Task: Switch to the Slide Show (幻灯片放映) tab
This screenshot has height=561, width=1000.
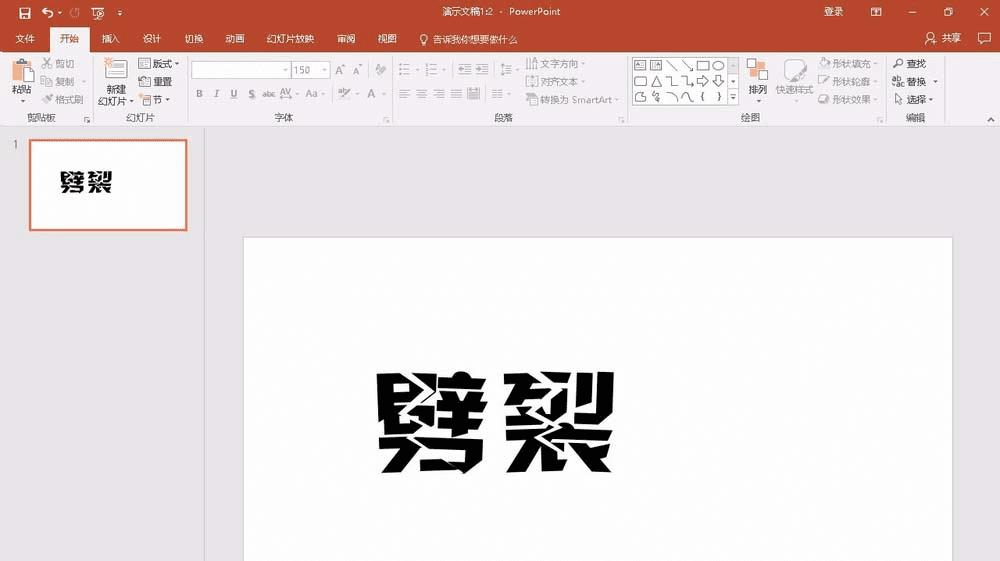Action: pos(290,39)
